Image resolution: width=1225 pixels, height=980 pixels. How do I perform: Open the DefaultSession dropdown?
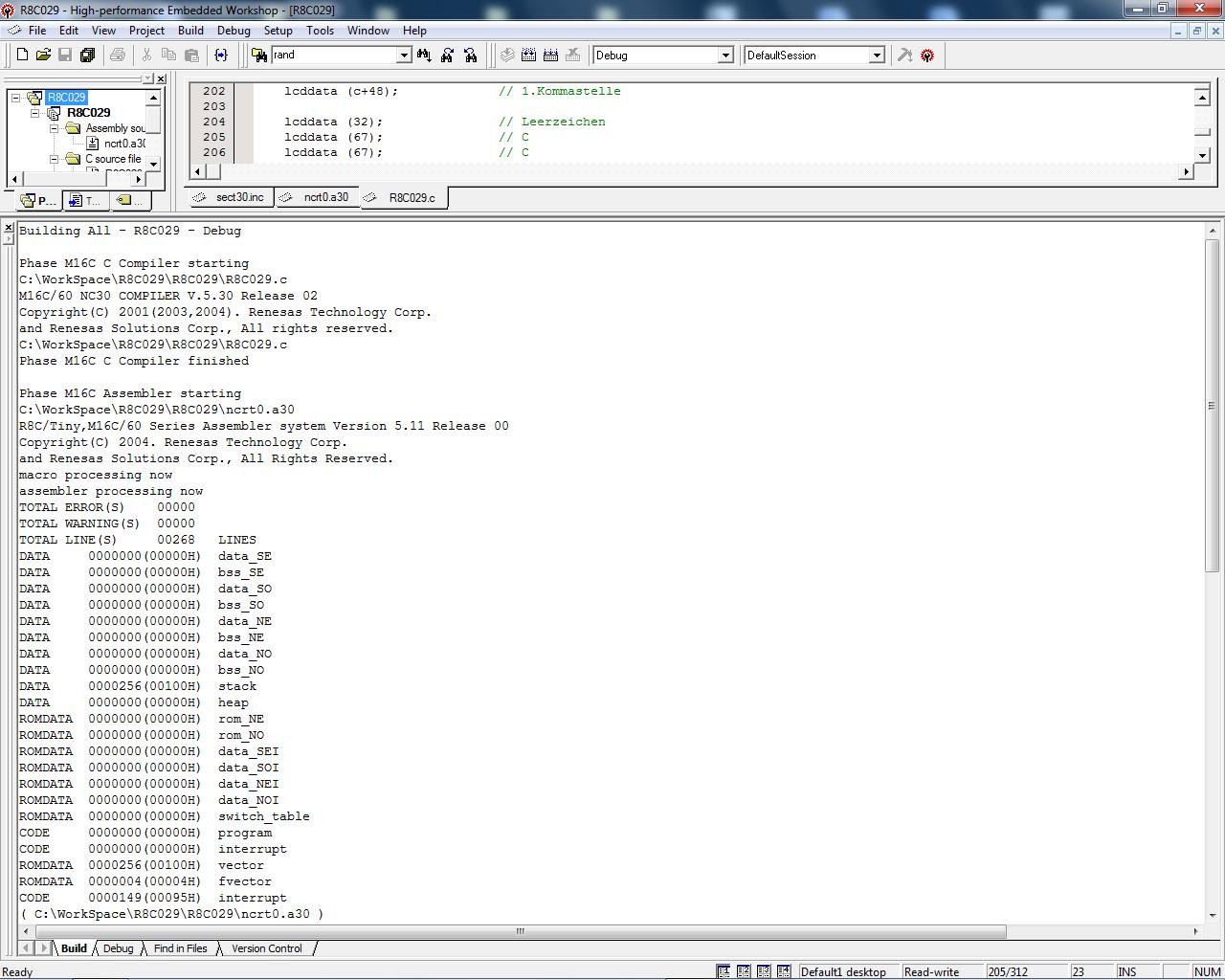pyautogui.click(x=877, y=56)
